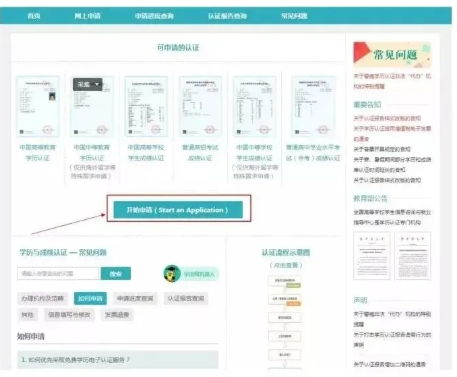Select the 办理机构及范畴 FAQ tab
The width and height of the screenshot is (457, 377).
tap(42, 298)
